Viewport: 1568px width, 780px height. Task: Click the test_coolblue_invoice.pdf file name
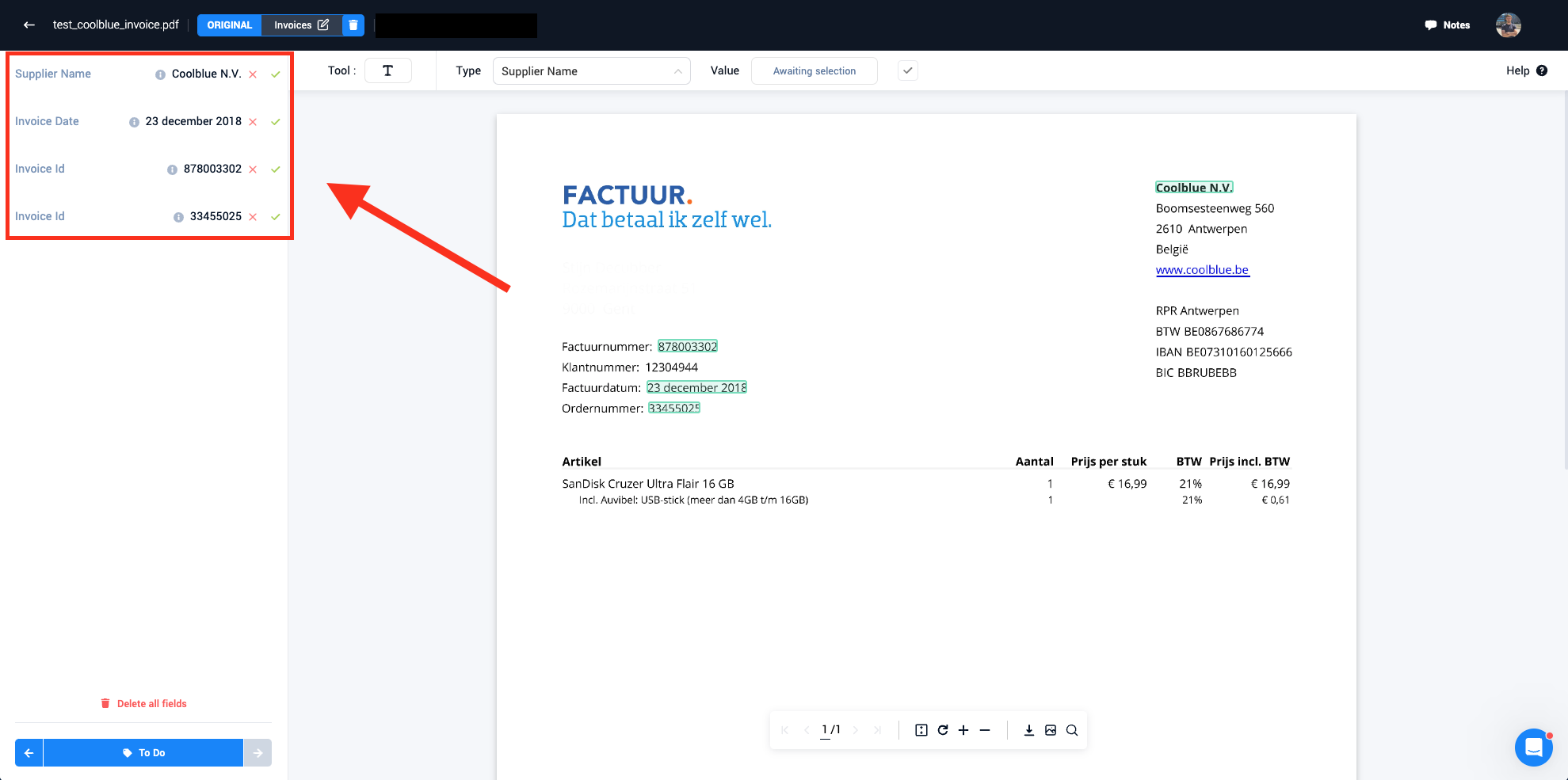tap(116, 25)
